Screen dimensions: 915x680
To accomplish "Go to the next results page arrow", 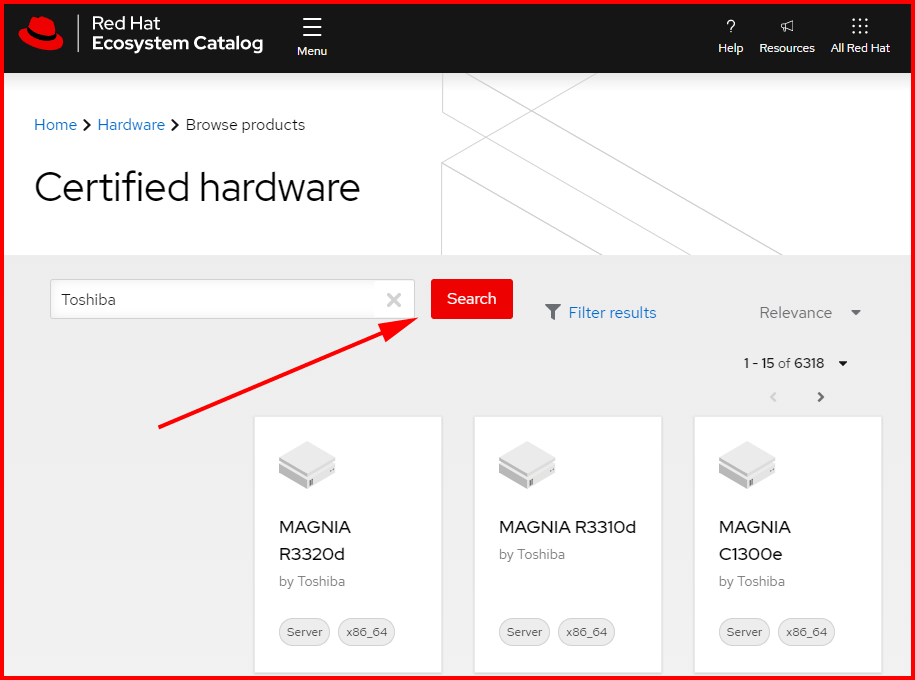I will pyautogui.click(x=820, y=397).
